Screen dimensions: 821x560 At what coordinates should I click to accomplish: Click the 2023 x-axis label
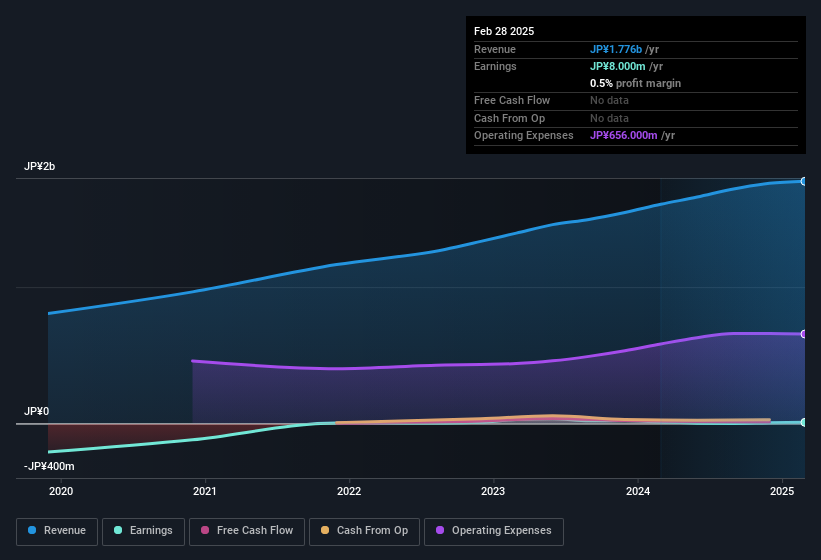pyautogui.click(x=493, y=491)
